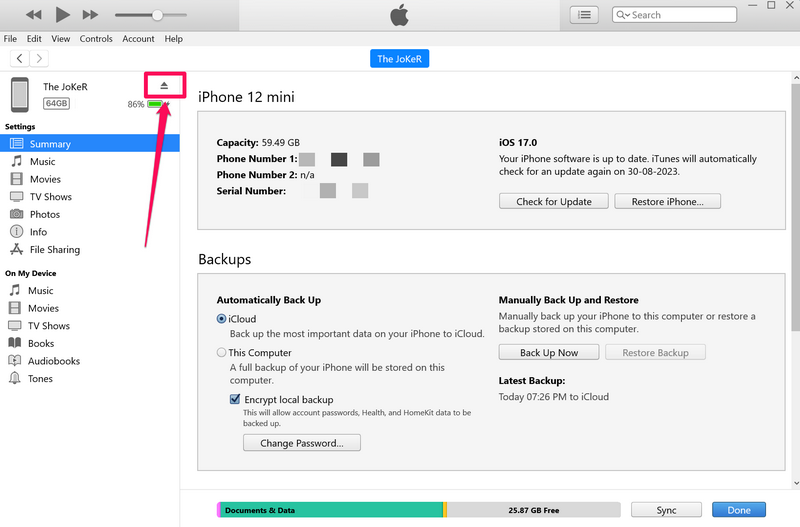Open the search magnifier dropdown
This screenshot has height=527, width=800.
(623, 15)
